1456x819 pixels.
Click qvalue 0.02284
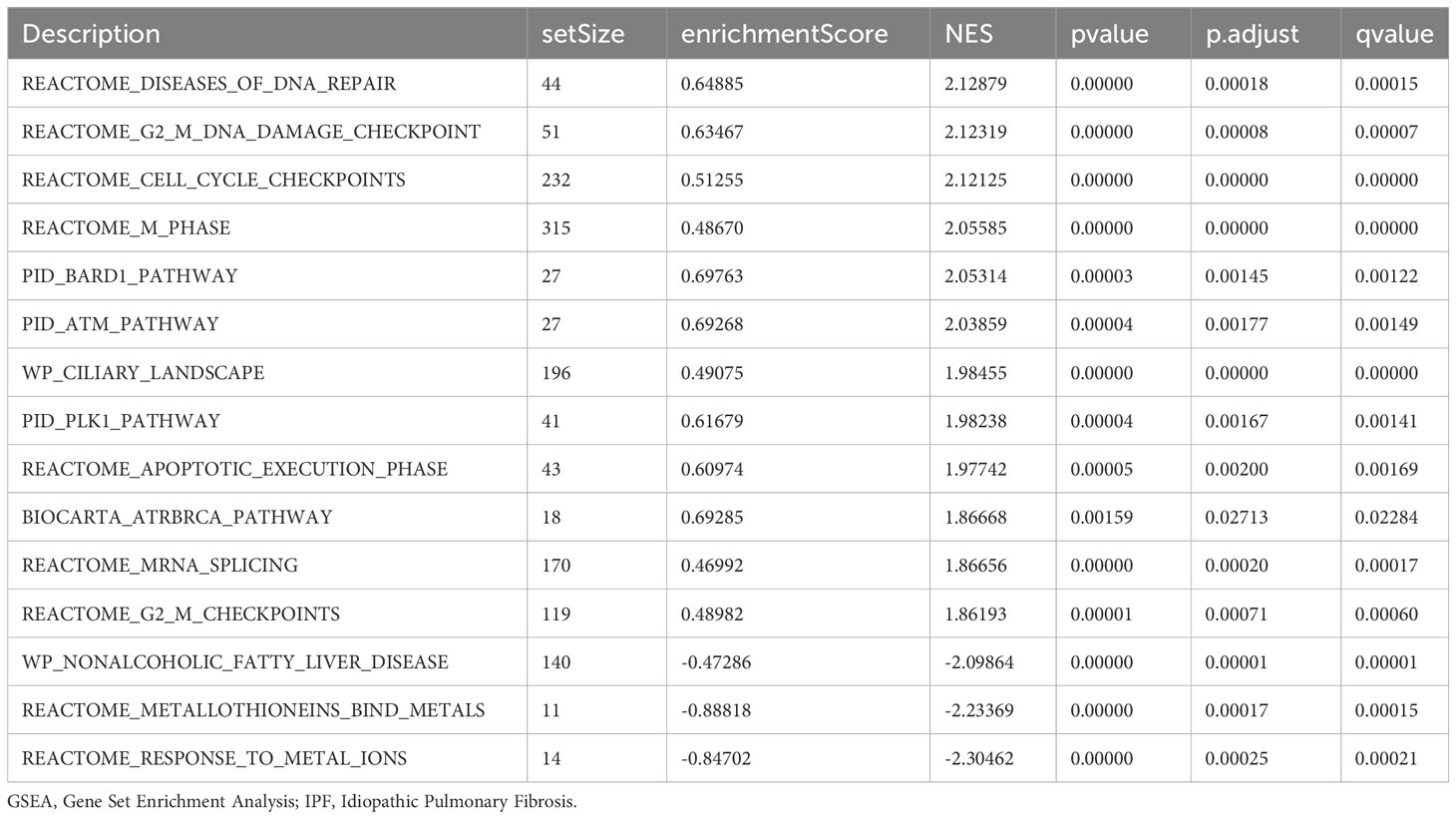tap(1386, 517)
